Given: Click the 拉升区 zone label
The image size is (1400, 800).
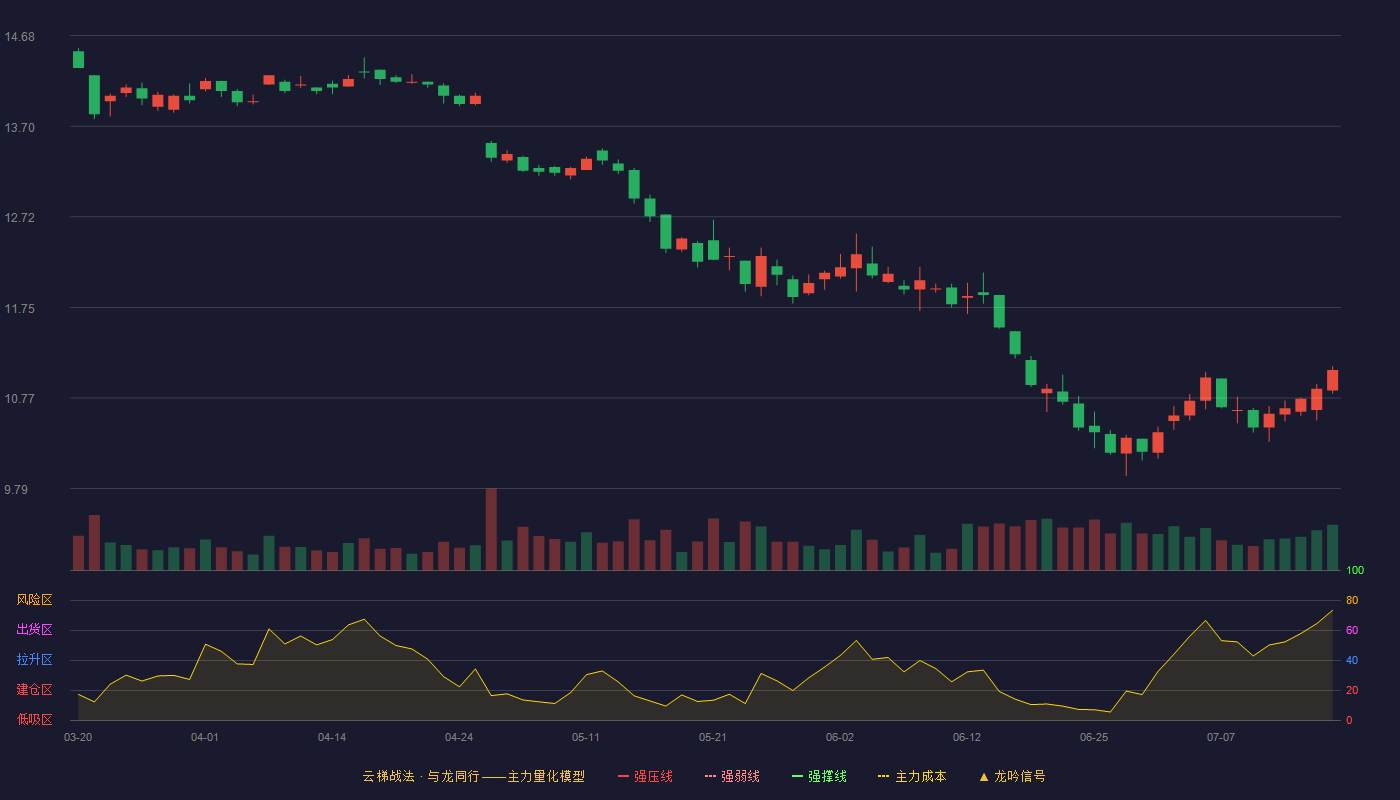Looking at the screenshot, I should (34, 660).
